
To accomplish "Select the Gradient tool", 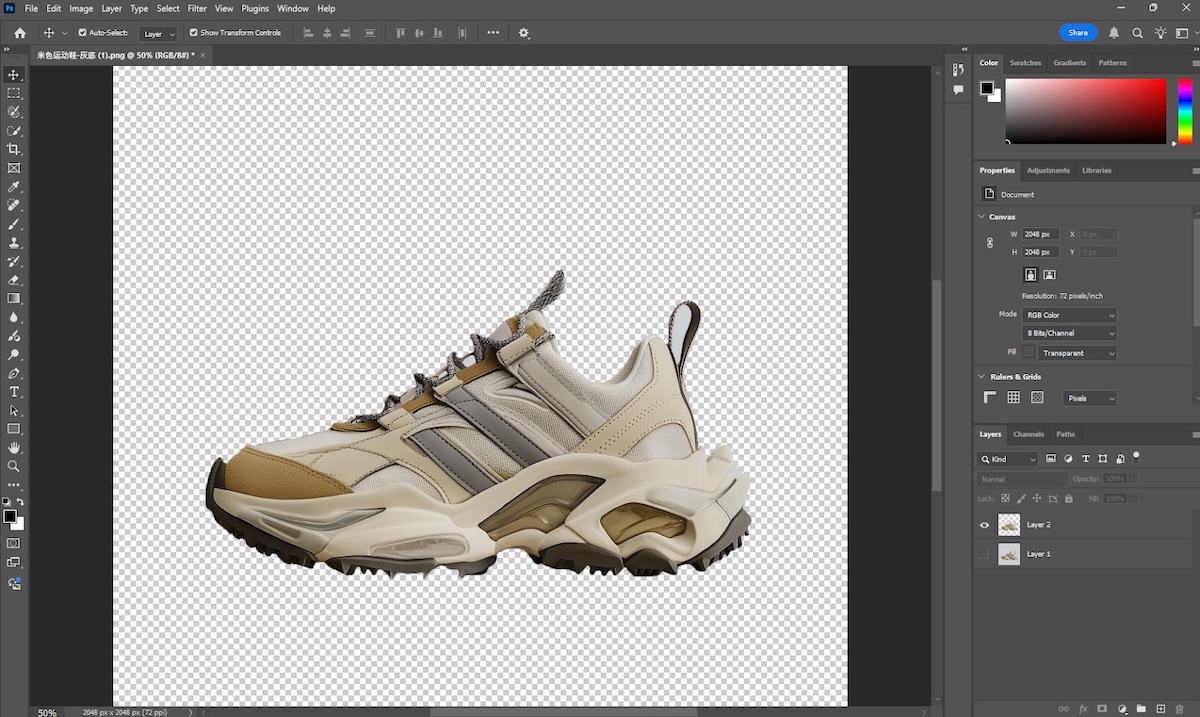I will [x=14, y=298].
